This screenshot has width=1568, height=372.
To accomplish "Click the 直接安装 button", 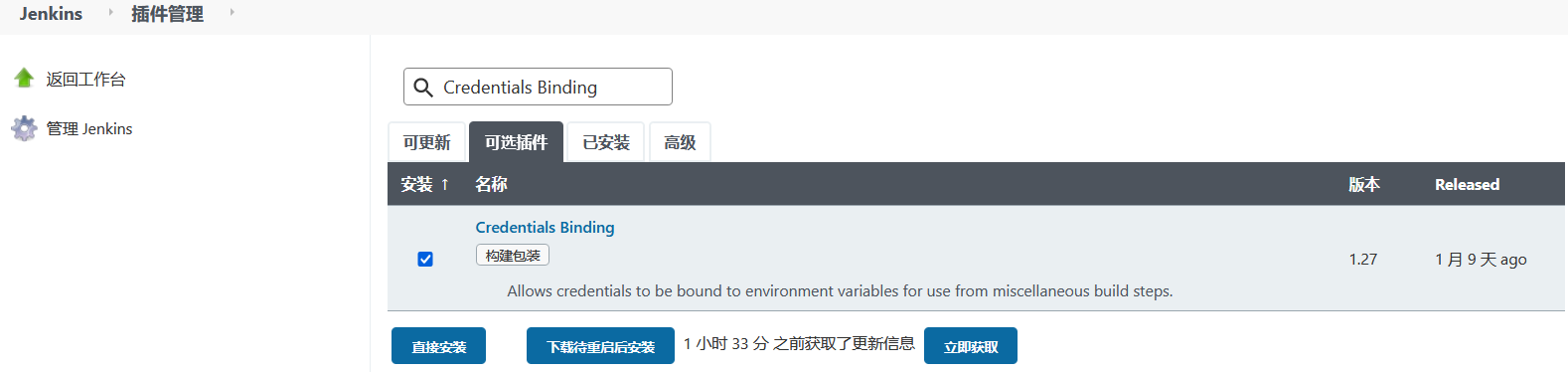I will (x=438, y=346).
